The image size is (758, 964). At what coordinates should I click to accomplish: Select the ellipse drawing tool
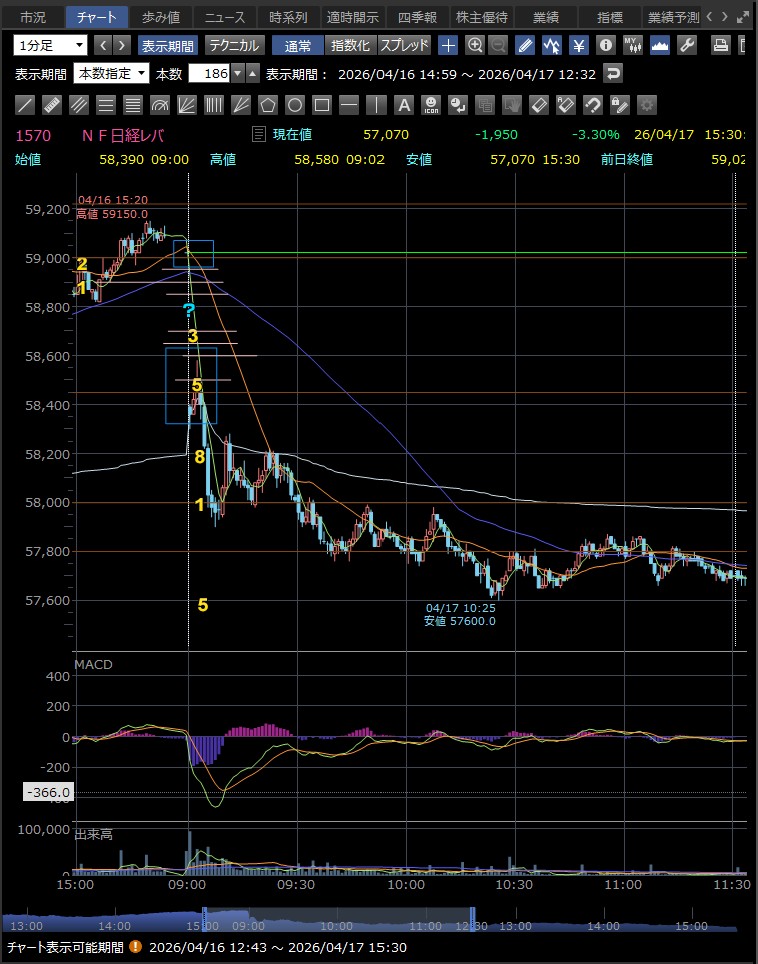pos(295,105)
